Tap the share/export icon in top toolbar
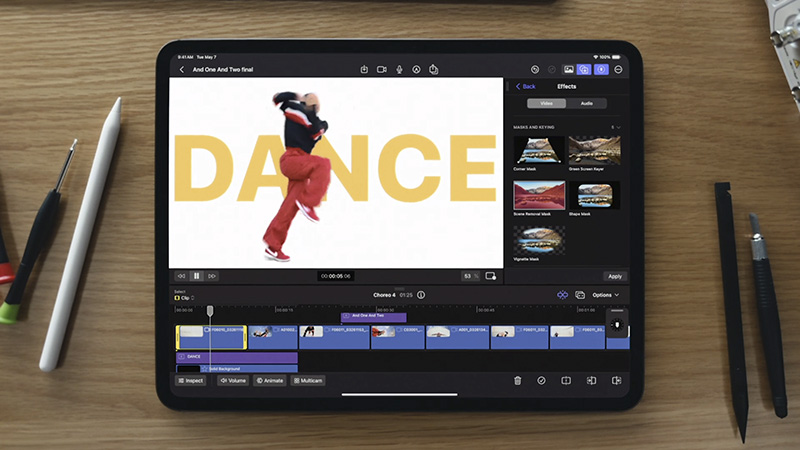This screenshot has height=450, width=800. pos(434,70)
